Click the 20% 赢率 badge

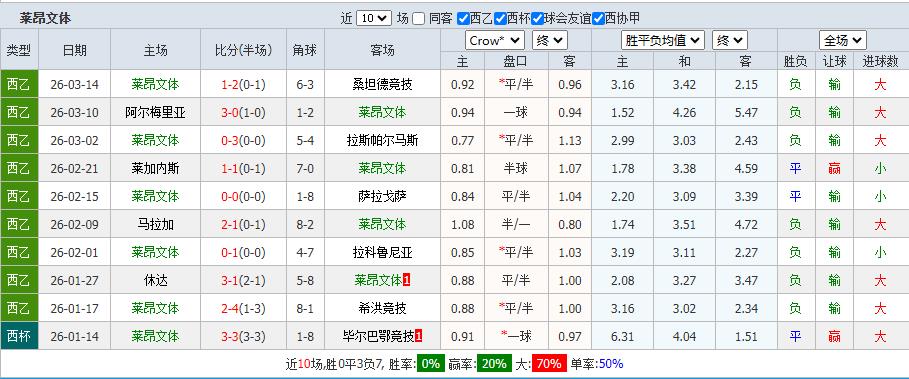coord(494,364)
